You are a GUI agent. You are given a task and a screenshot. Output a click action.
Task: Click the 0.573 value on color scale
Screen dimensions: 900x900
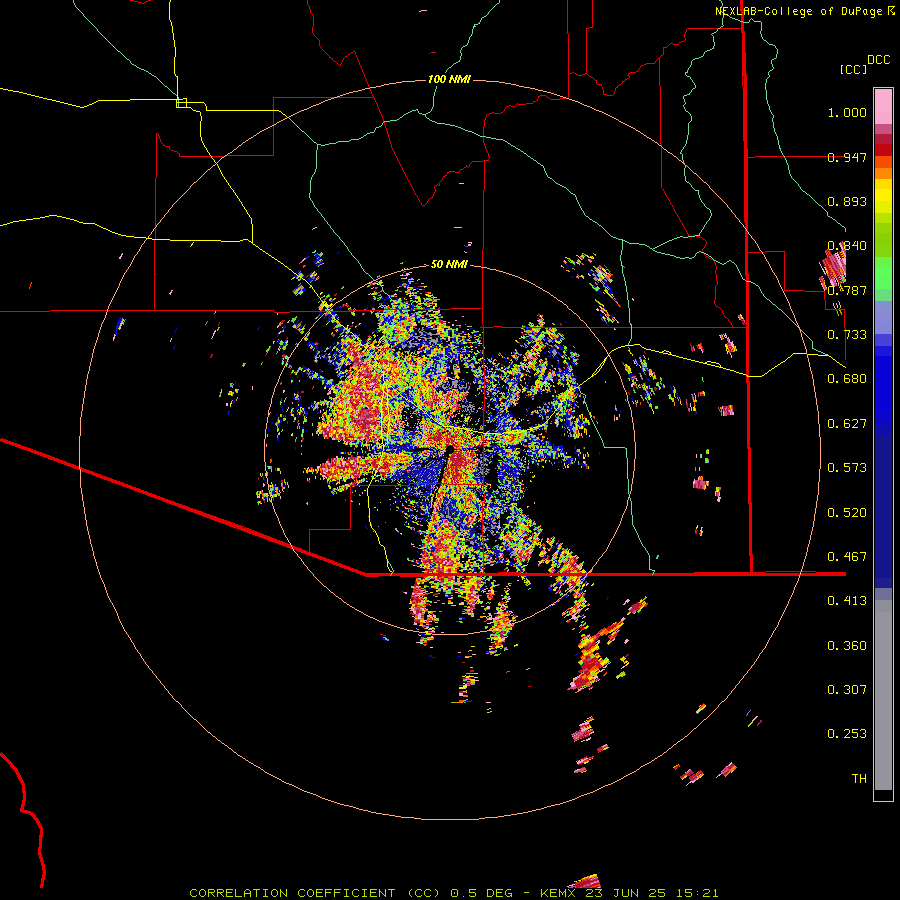click(847, 468)
